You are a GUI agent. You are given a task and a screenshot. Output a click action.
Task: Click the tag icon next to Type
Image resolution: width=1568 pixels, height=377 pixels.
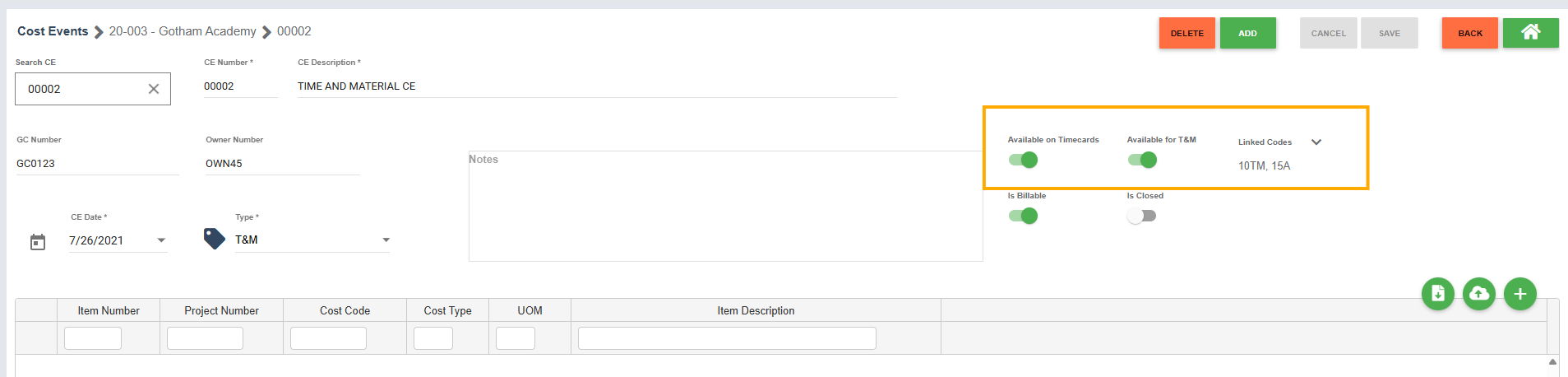click(215, 239)
